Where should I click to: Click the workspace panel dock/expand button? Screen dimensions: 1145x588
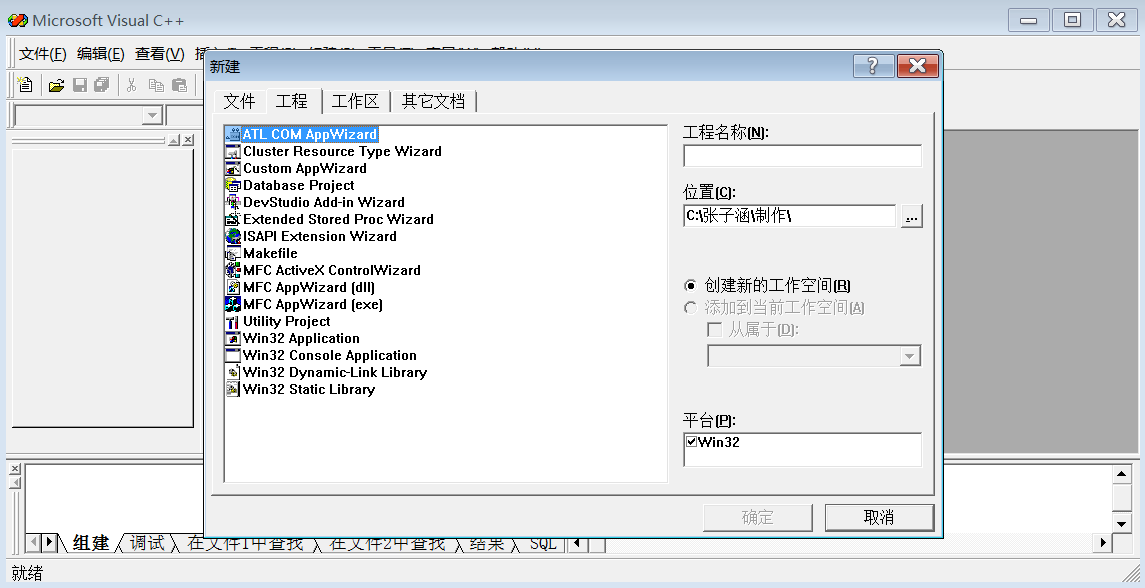pos(175,140)
